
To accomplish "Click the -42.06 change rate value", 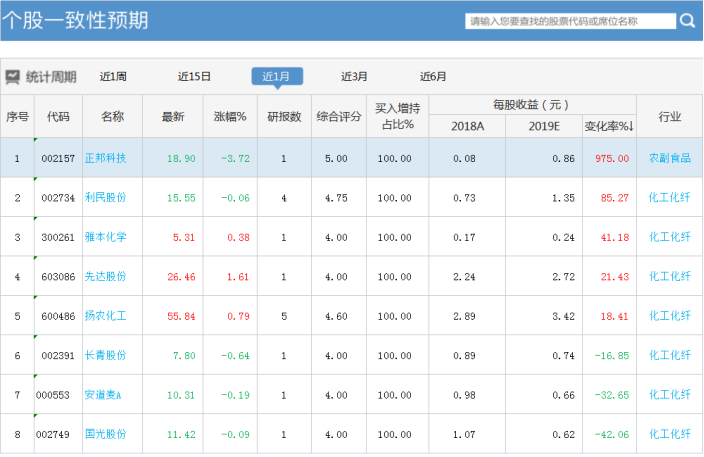I will pyautogui.click(x=612, y=435).
